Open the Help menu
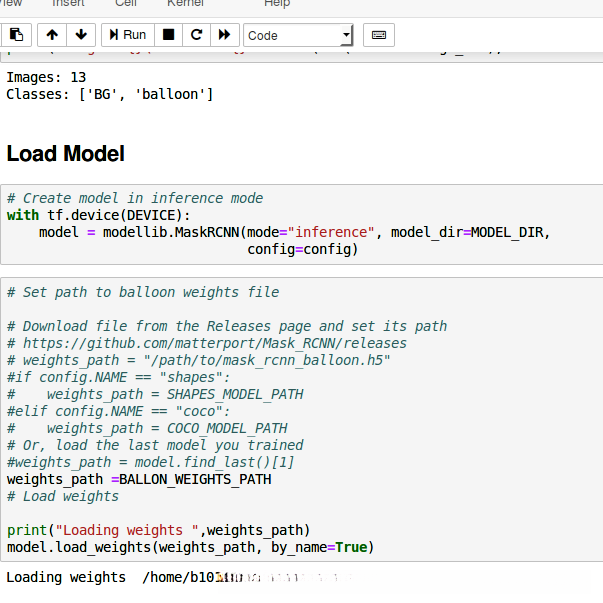The image size is (603, 603). click(x=277, y=4)
